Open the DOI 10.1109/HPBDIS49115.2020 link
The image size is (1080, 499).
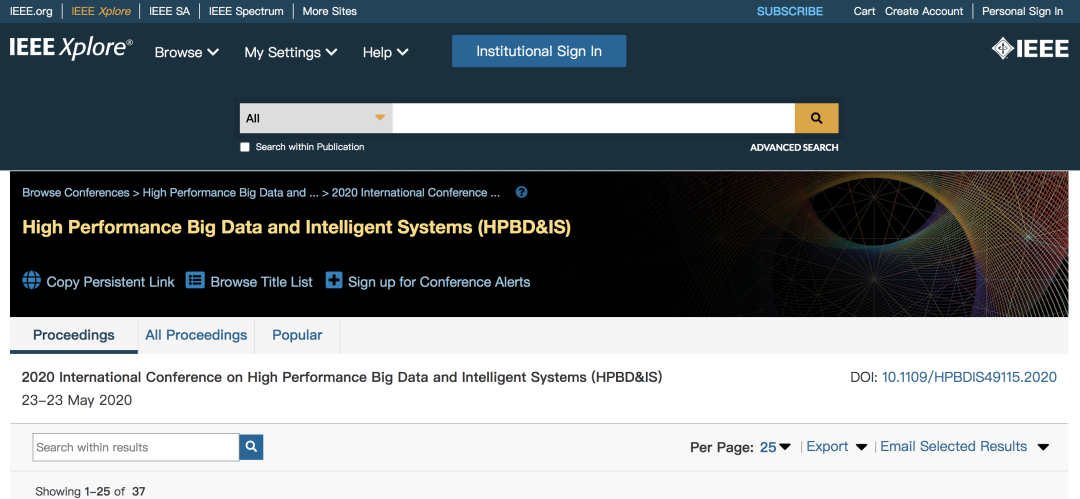[969, 377]
